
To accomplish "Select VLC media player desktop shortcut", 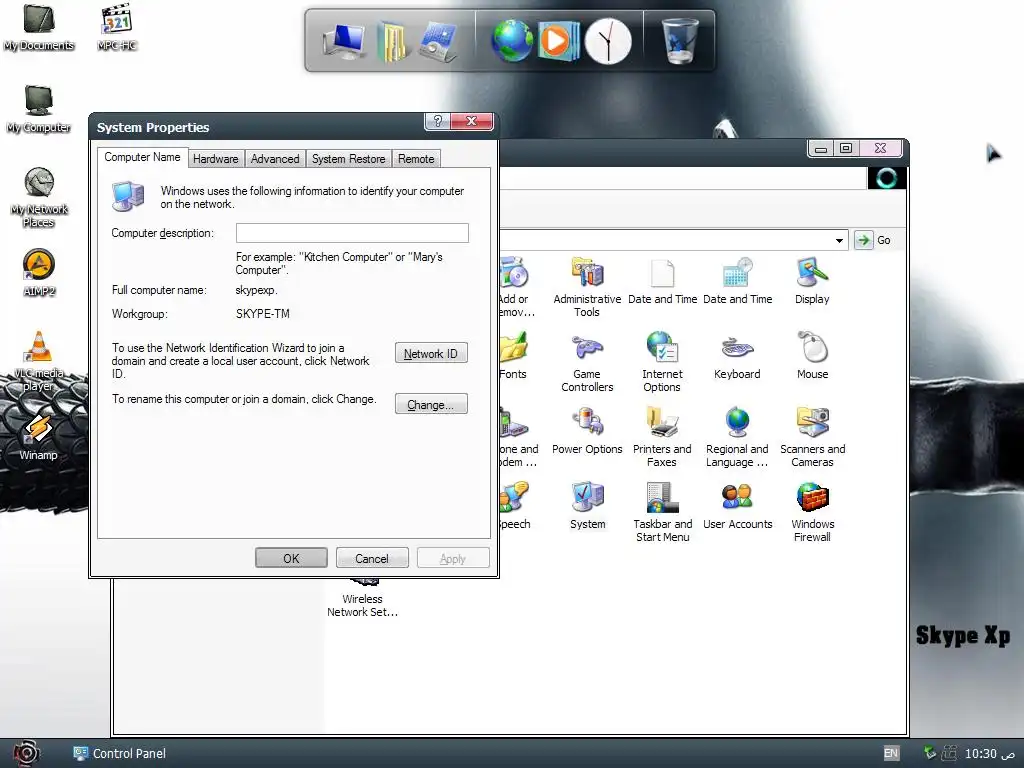I will [39, 361].
